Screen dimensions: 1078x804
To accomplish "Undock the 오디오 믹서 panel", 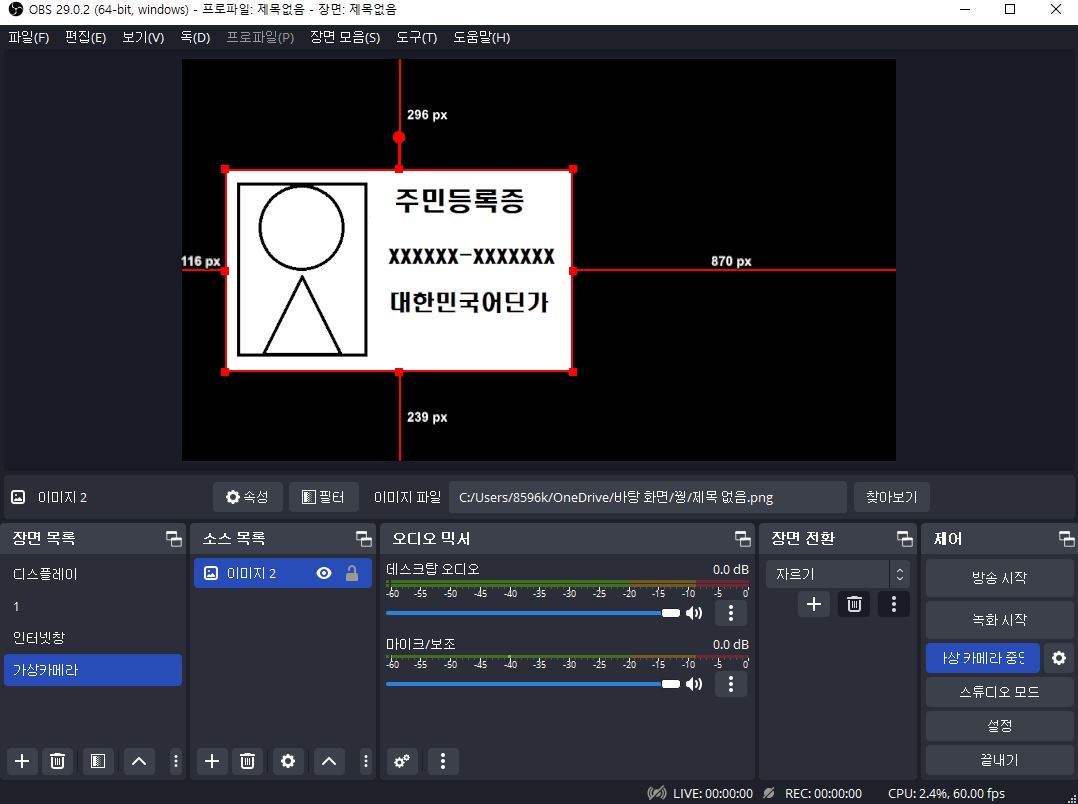I will click(742, 539).
